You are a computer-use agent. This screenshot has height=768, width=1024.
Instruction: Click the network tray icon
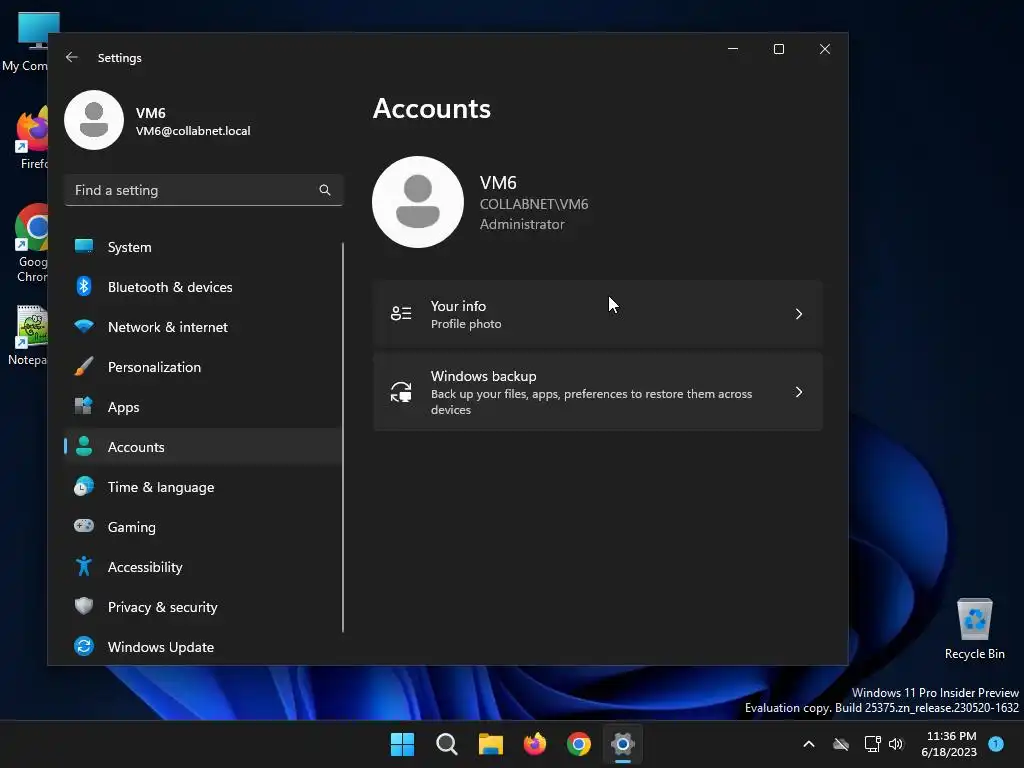click(x=872, y=744)
